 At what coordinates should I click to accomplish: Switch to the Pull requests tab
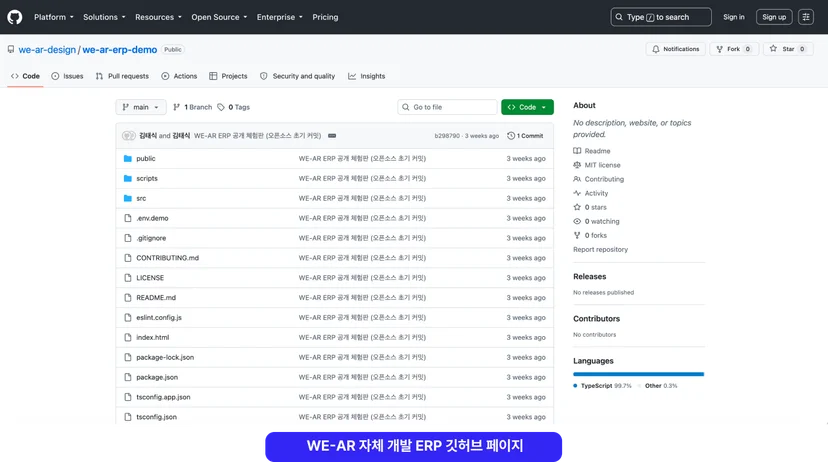tap(122, 76)
